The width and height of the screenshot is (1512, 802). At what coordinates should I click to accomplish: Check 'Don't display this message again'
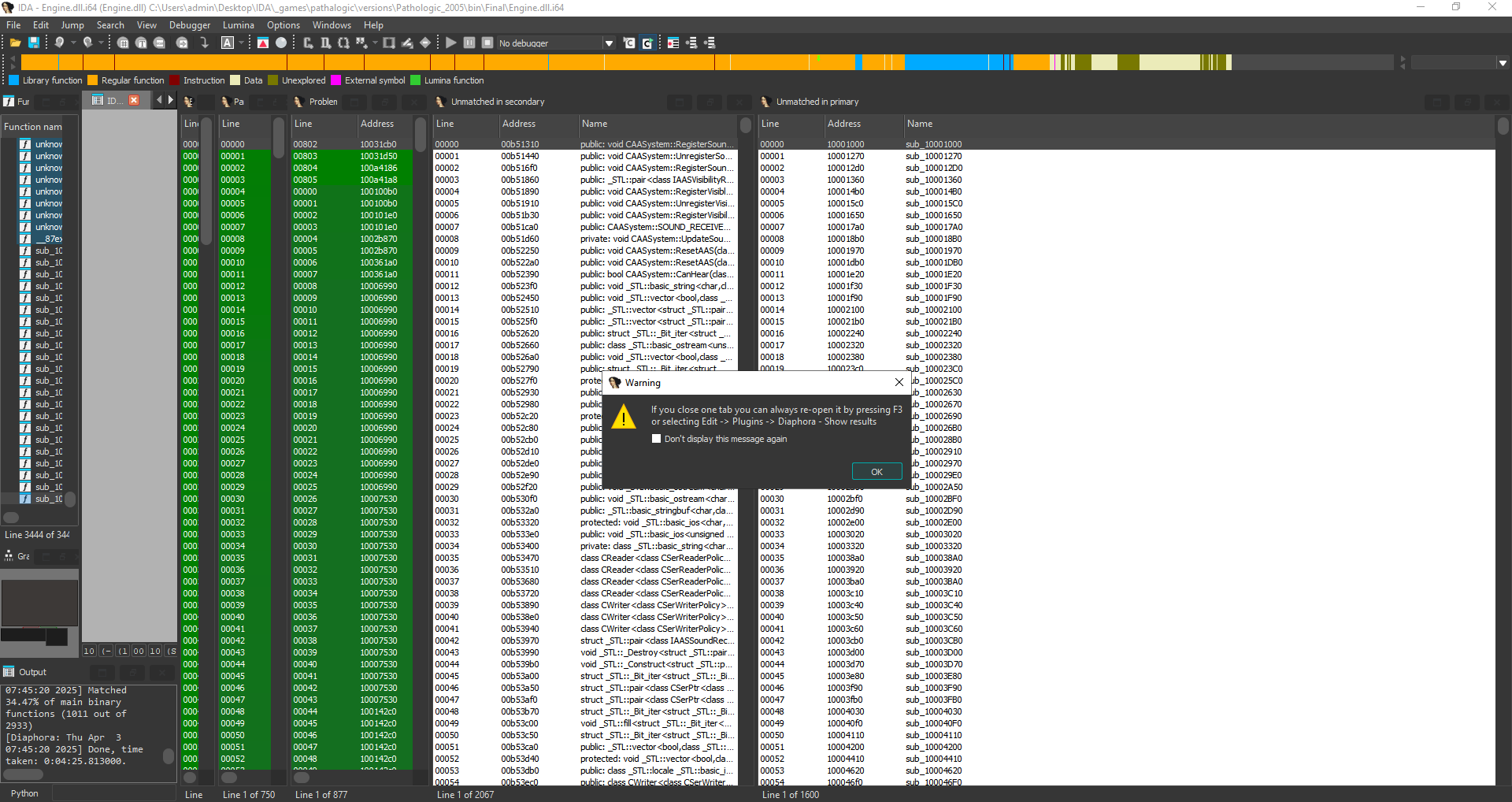click(656, 439)
